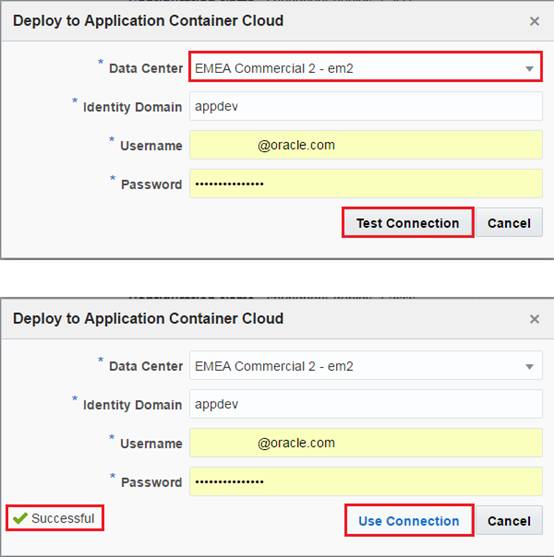Select the EMEA Commercial 2 combo box above Test Connection
Screen dimensions: 554x557
[365, 67]
